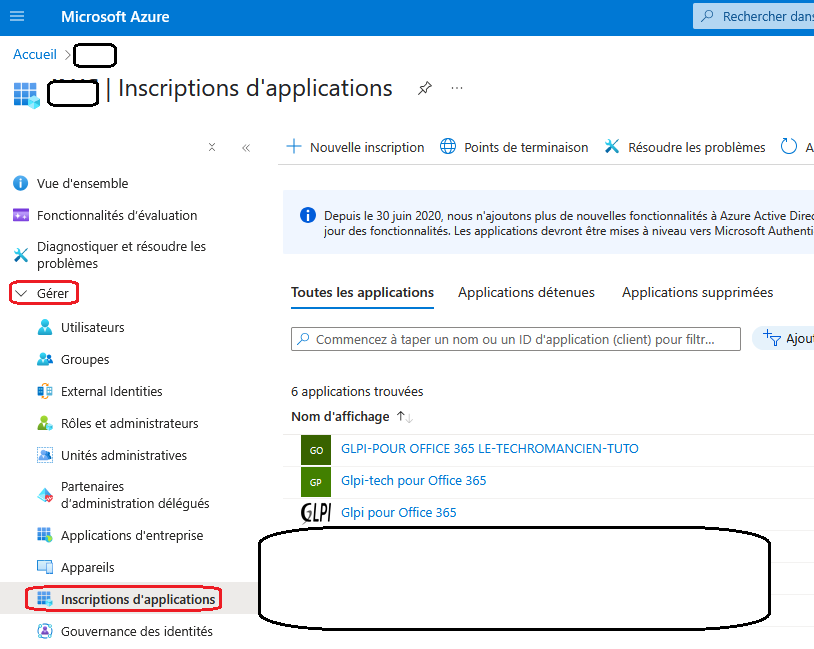The height and width of the screenshot is (649, 814).
Task: Select the Toutes les applications tab
Action: (x=362, y=292)
